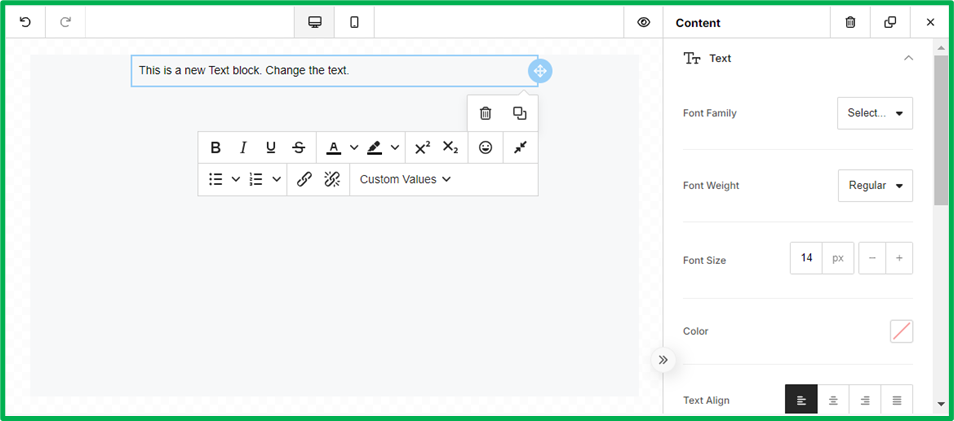Viewport: 954px width, 421px height.
Task: Click the collapse toolbar arrows icon
Action: pos(520,147)
